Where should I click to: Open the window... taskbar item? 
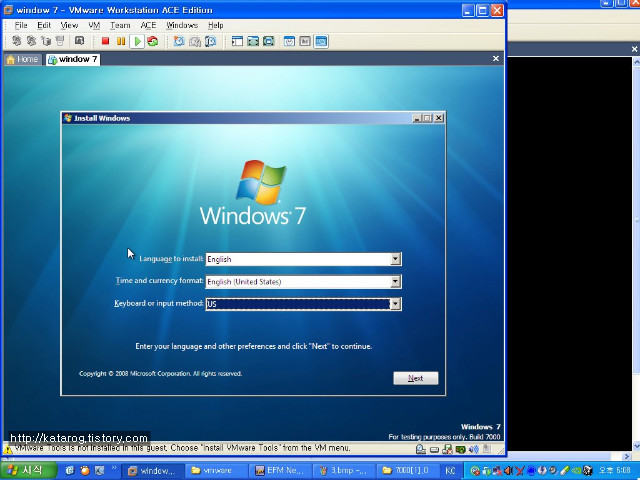pyautogui.click(x=153, y=471)
